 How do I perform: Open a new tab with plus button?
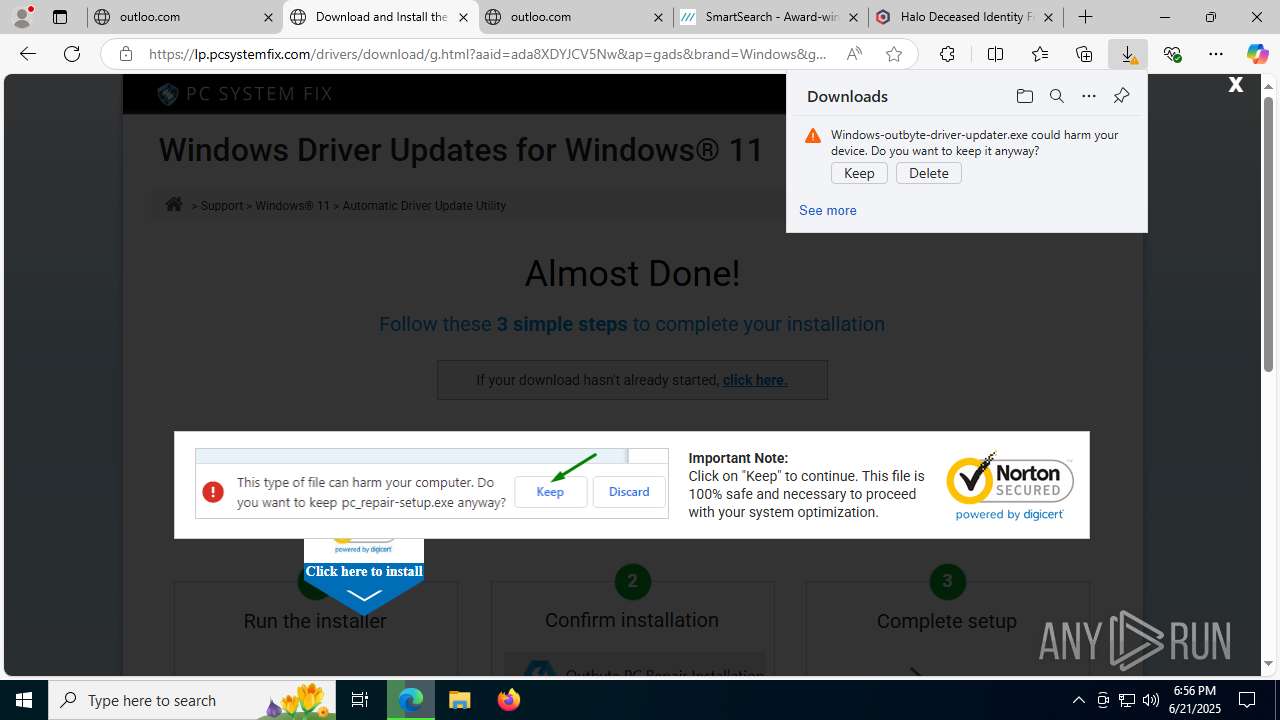tap(1085, 17)
